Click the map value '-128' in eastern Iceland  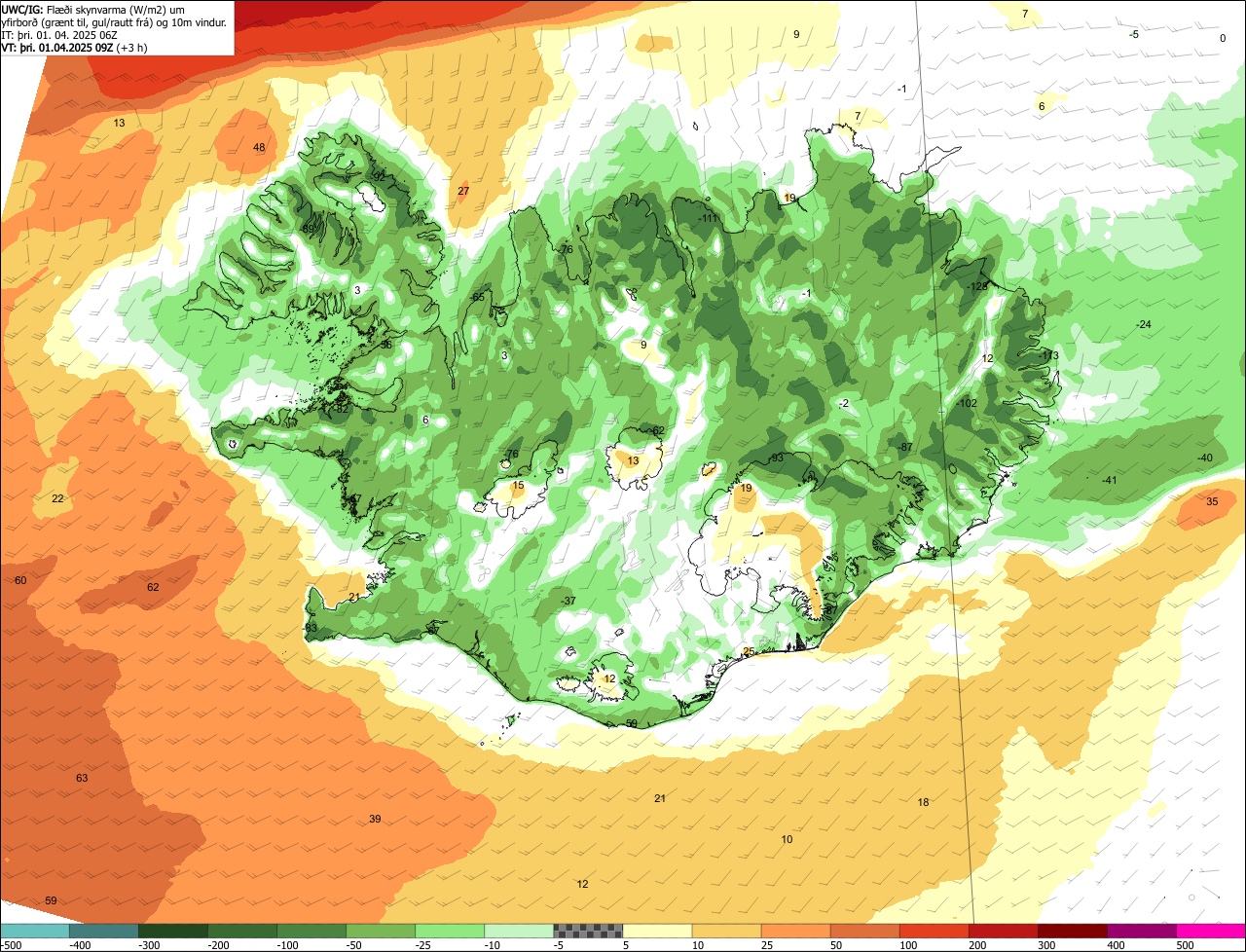[978, 286]
